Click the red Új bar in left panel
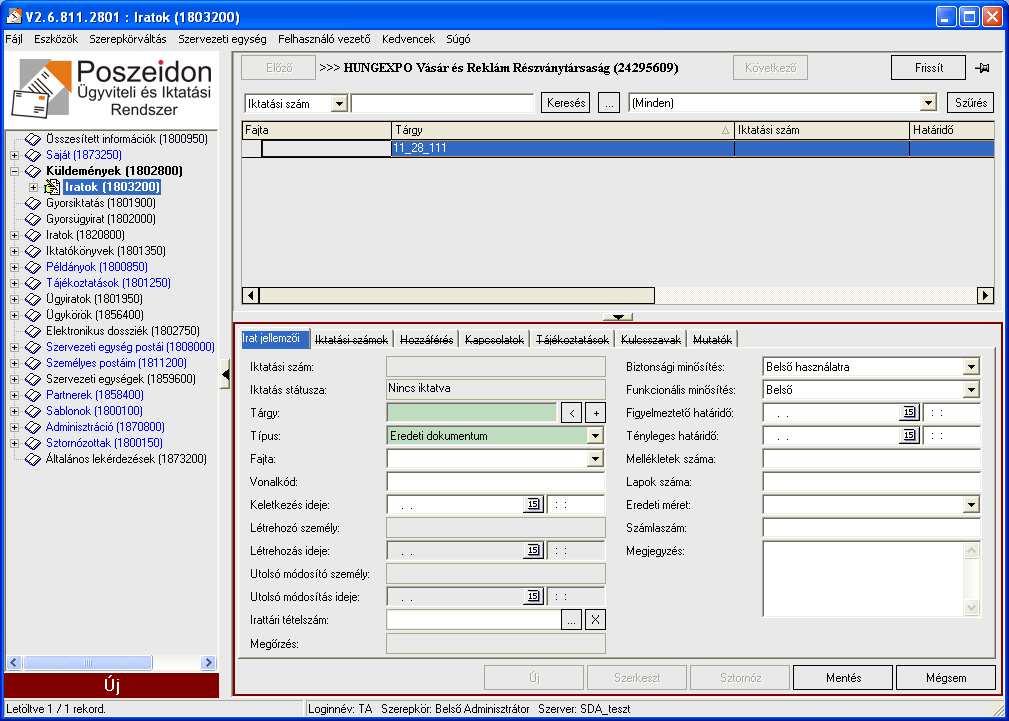Screen dimensions: 1009x721 tap(112, 686)
